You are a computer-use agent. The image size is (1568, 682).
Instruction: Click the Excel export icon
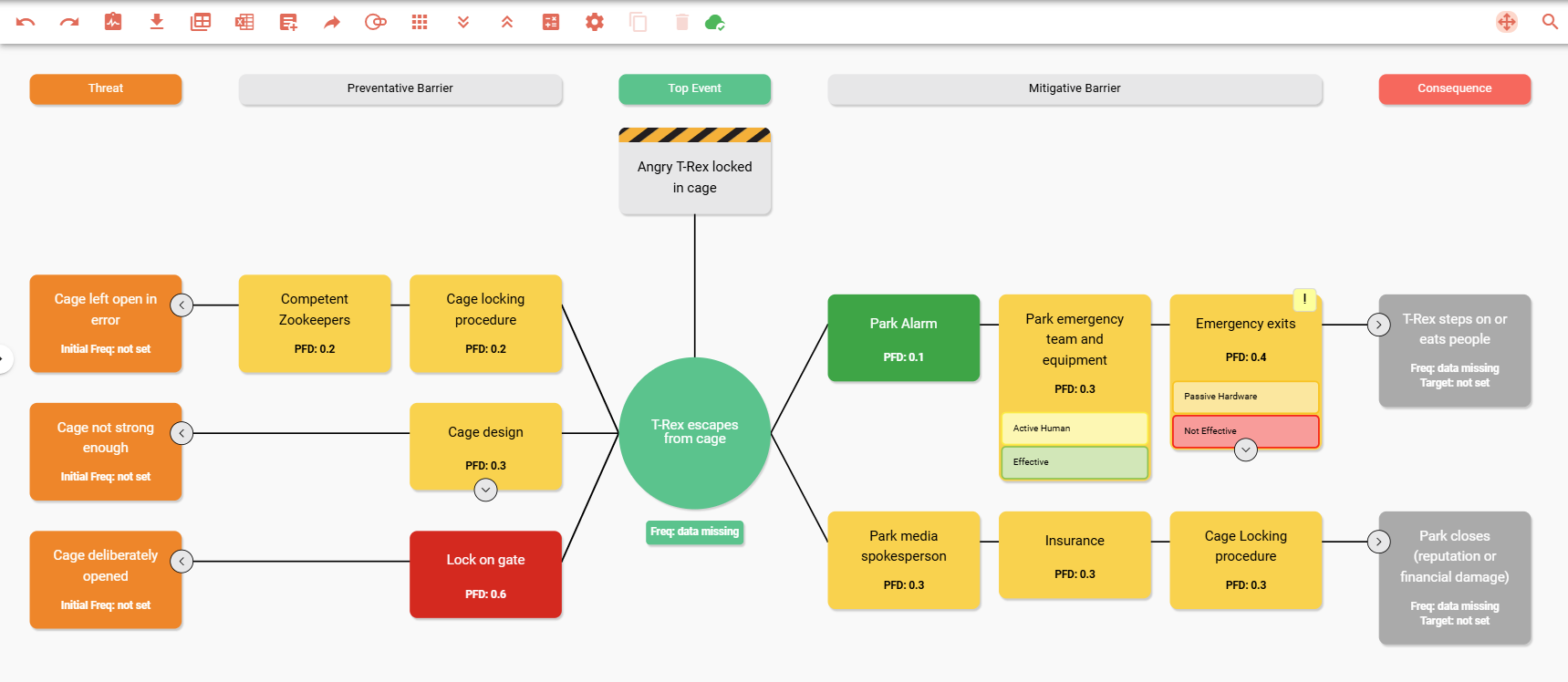pos(244,22)
